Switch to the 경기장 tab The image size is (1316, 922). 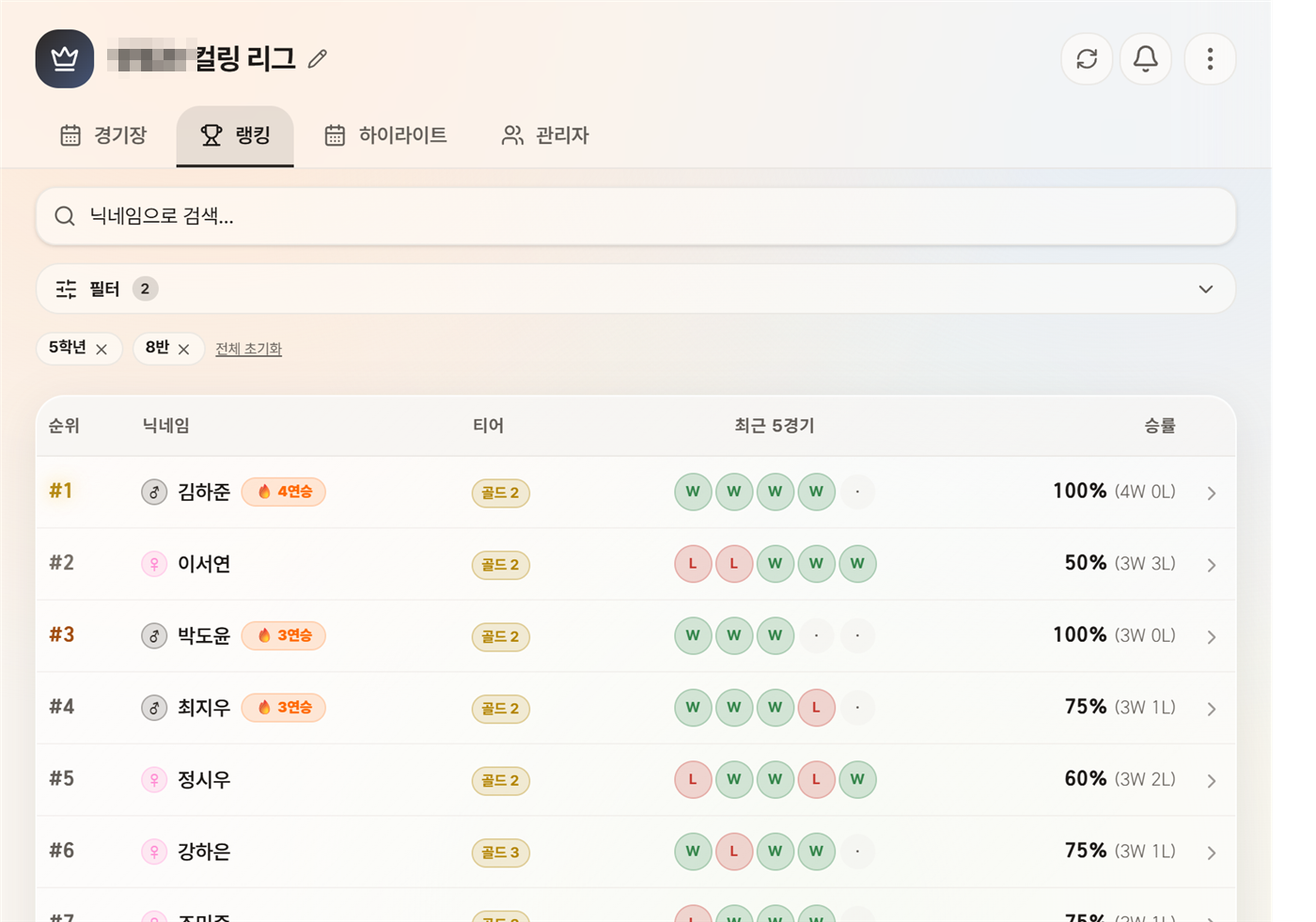(x=103, y=135)
